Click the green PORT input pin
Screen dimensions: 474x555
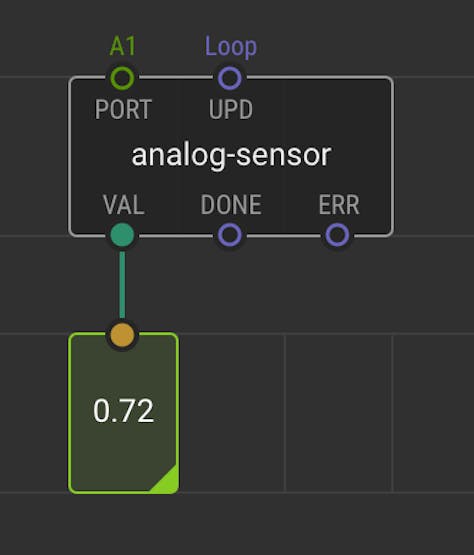pyautogui.click(x=122, y=78)
